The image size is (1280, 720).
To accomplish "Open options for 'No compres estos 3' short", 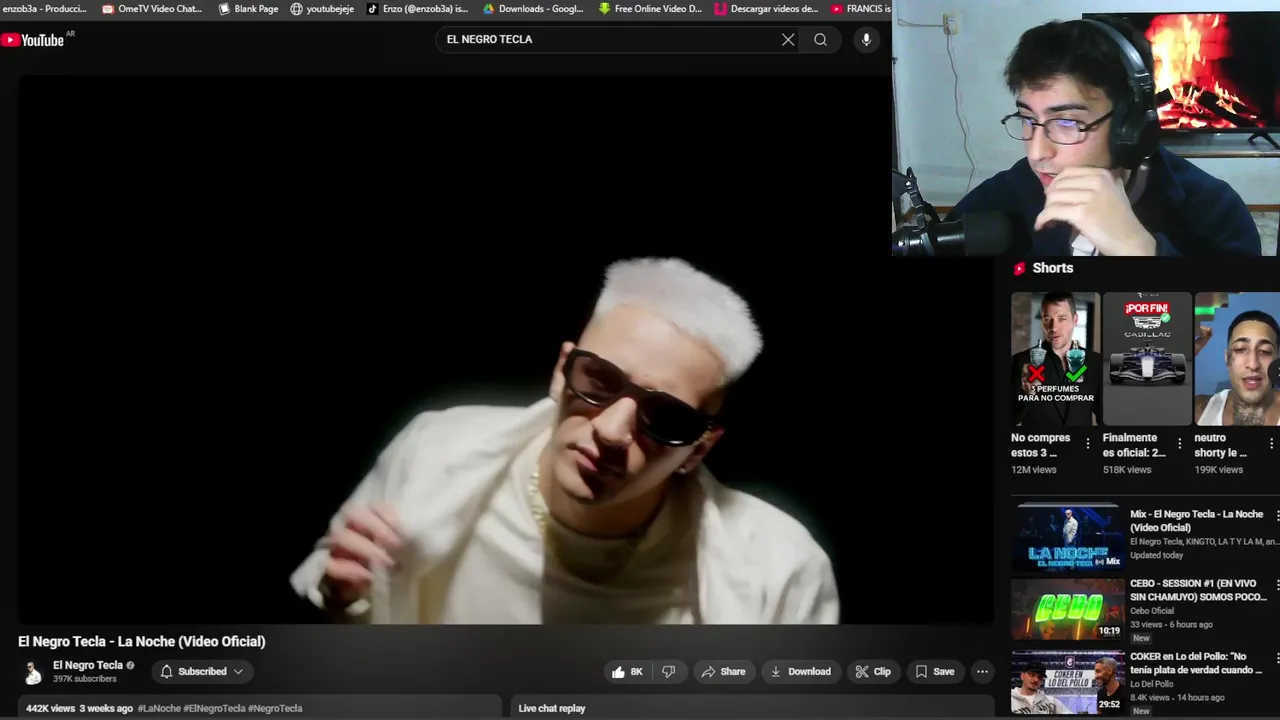I will tap(1088, 444).
